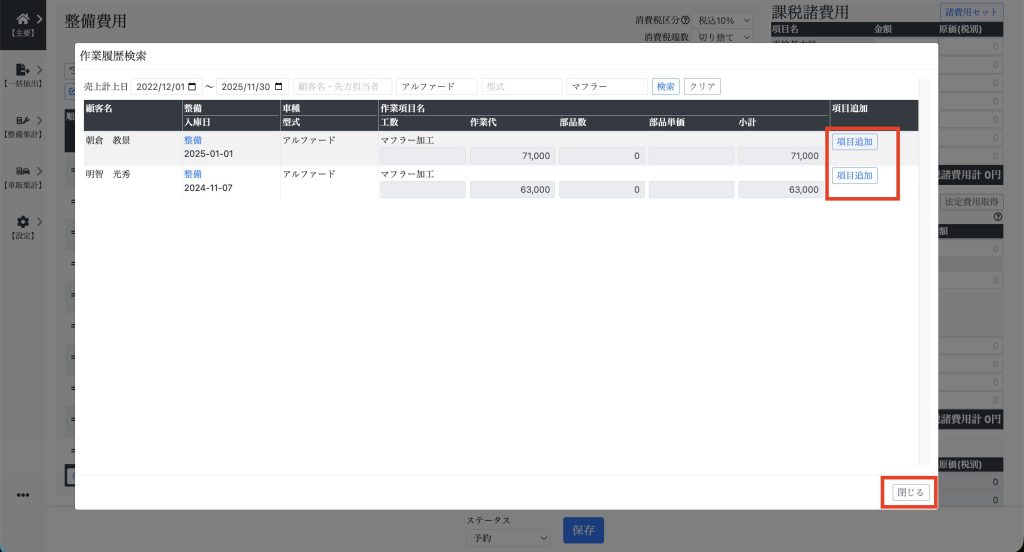This screenshot has width=1024, height=552.
Task: Open 整備 link dated 2025-01-01
Action: [193, 141]
